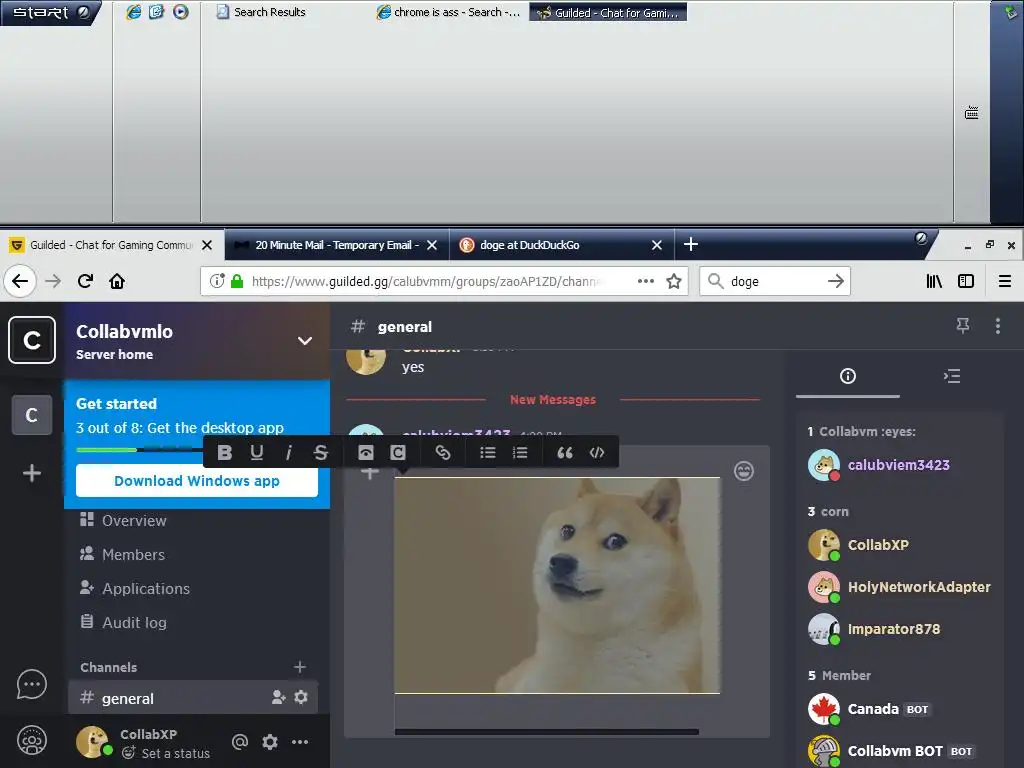Open user settings gear near CollabXP
1024x768 pixels.
270,741
